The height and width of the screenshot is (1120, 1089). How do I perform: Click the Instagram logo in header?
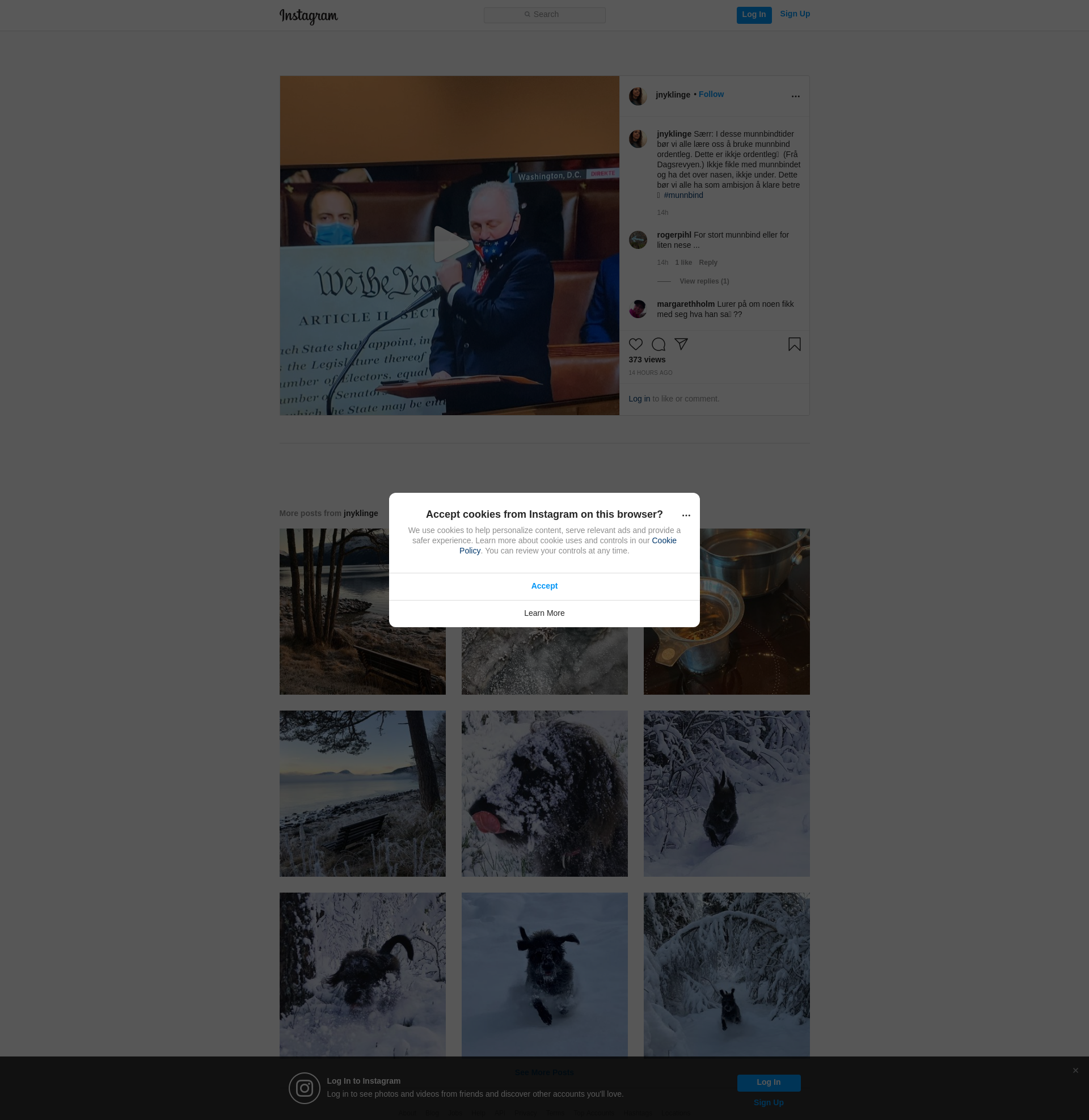click(x=309, y=16)
